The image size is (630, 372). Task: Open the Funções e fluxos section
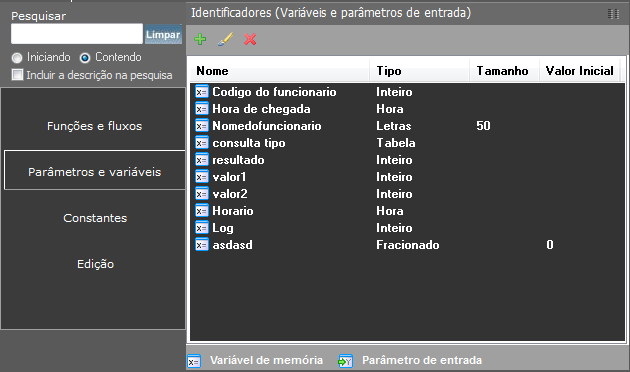pyautogui.click(x=94, y=126)
